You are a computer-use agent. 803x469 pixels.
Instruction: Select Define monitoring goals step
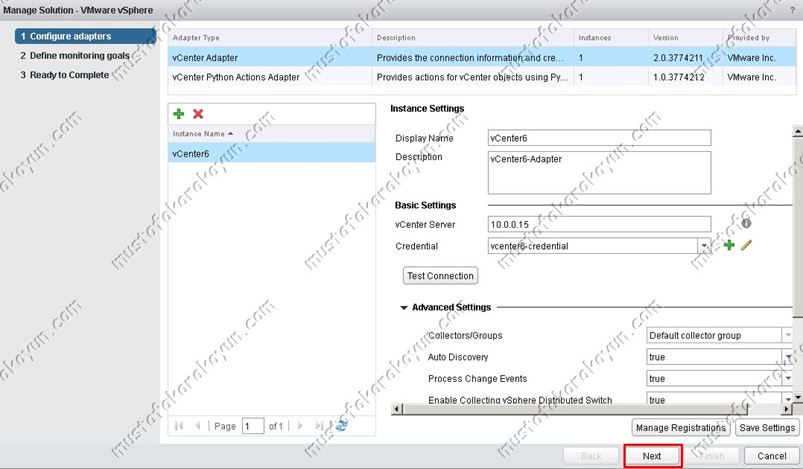[x=75, y=55]
